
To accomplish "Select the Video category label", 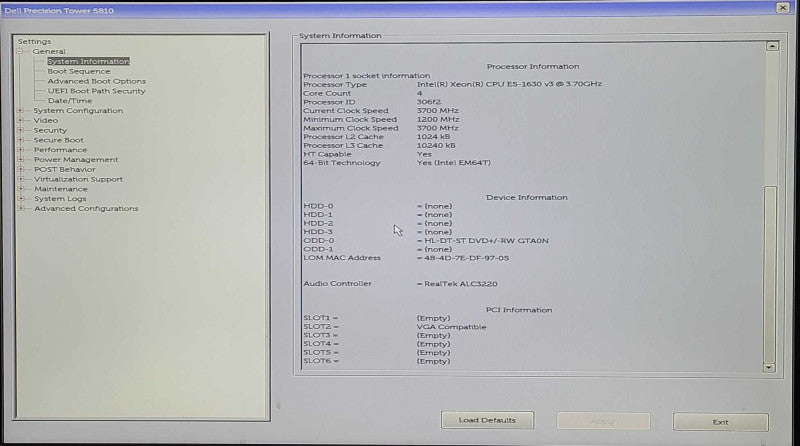I will [x=45, y=120].
